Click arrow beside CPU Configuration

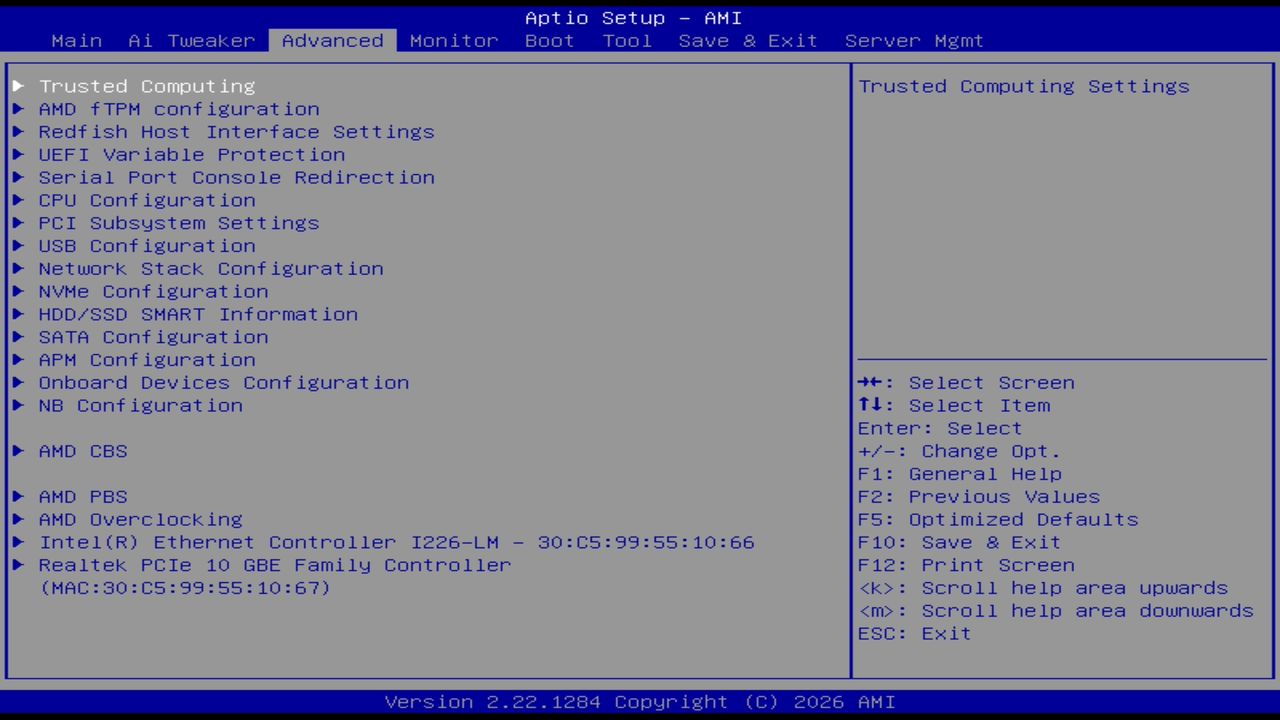18,200
